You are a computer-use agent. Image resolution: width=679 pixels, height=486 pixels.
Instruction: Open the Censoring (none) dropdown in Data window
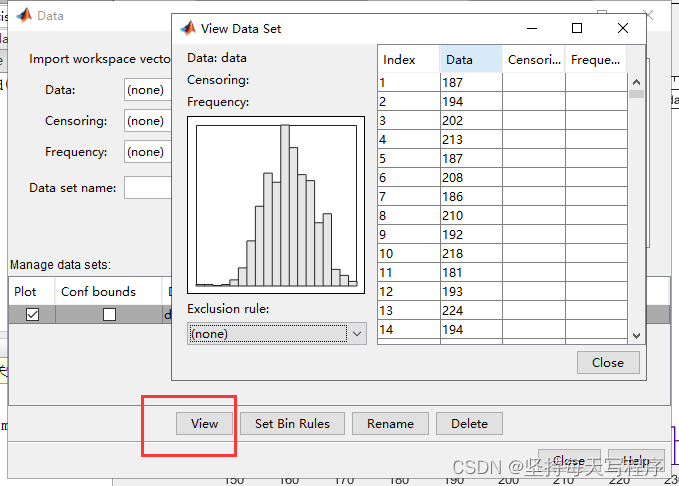[148, 121]
